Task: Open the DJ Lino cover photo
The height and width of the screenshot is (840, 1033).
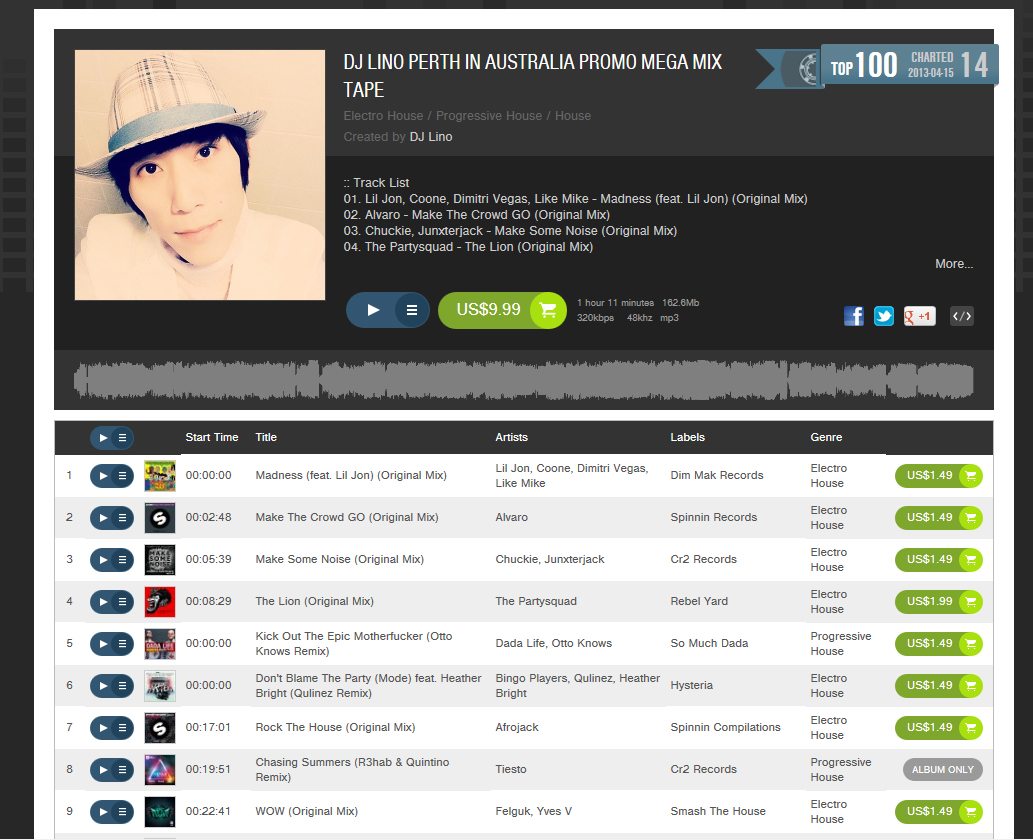Action: pyautogui.click(x=200, y=175)
